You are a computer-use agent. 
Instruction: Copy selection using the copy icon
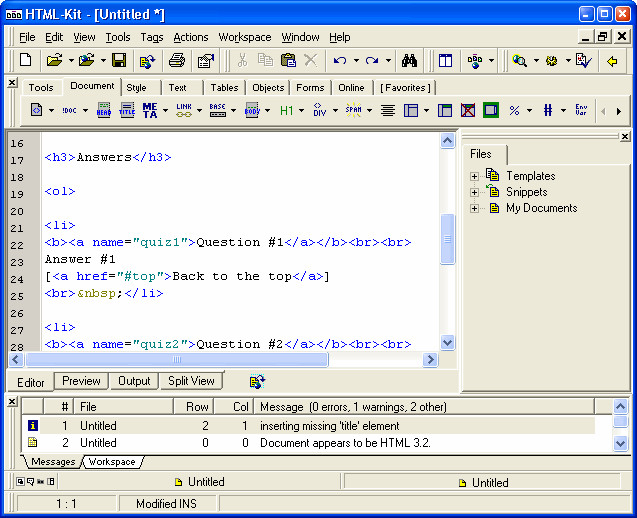tap(265, 60)
